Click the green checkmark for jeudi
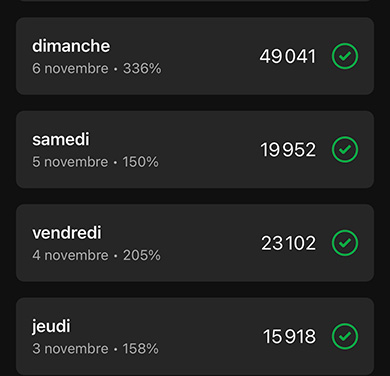 click(345, 336)
